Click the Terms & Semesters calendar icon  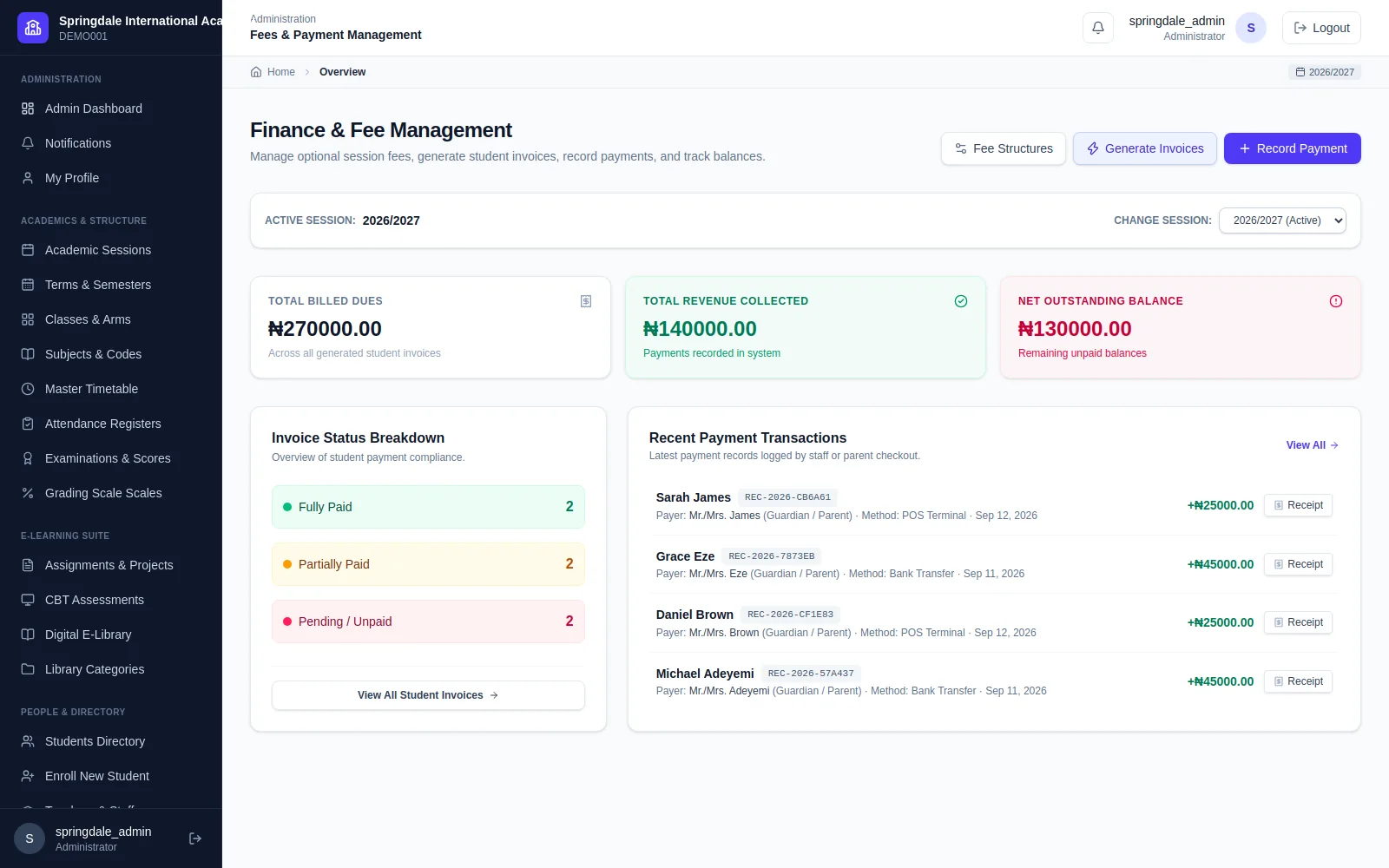28,285
